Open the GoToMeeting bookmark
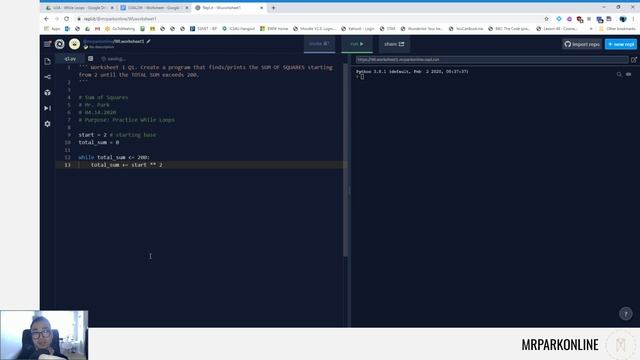640x360 pixels. click(x=120, y=29)
